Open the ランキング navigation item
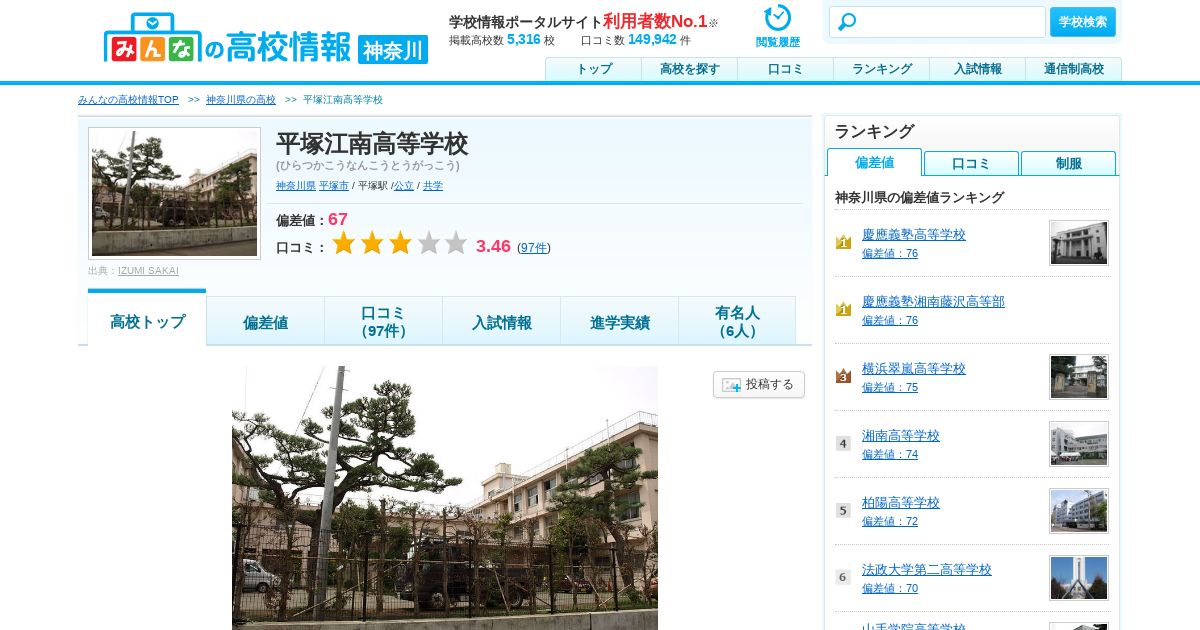The height and width of the screenshot is (630, 1200). point(882,69)
